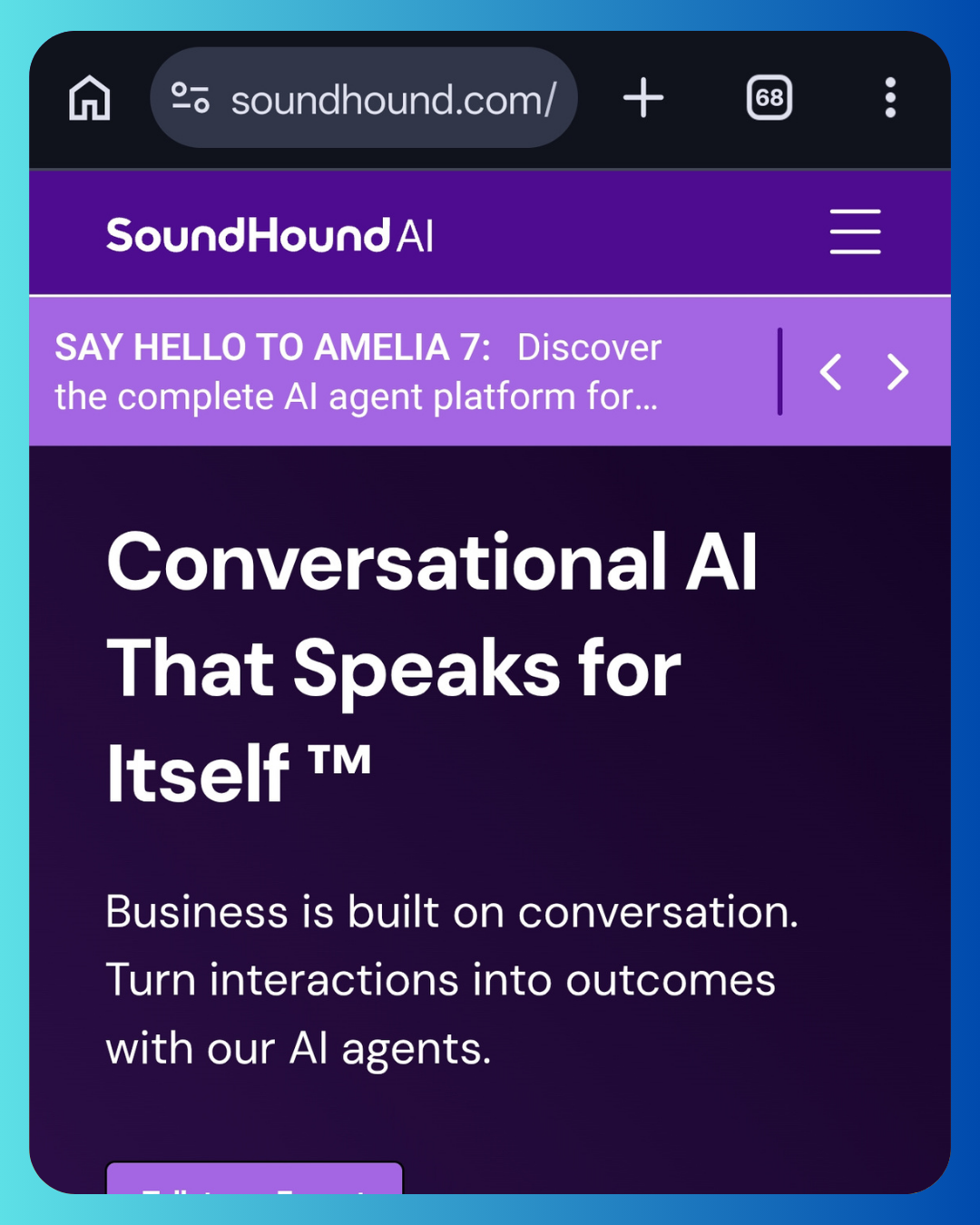Tap the browser home icon
The image size is (980, 1225).
(89, 99)
